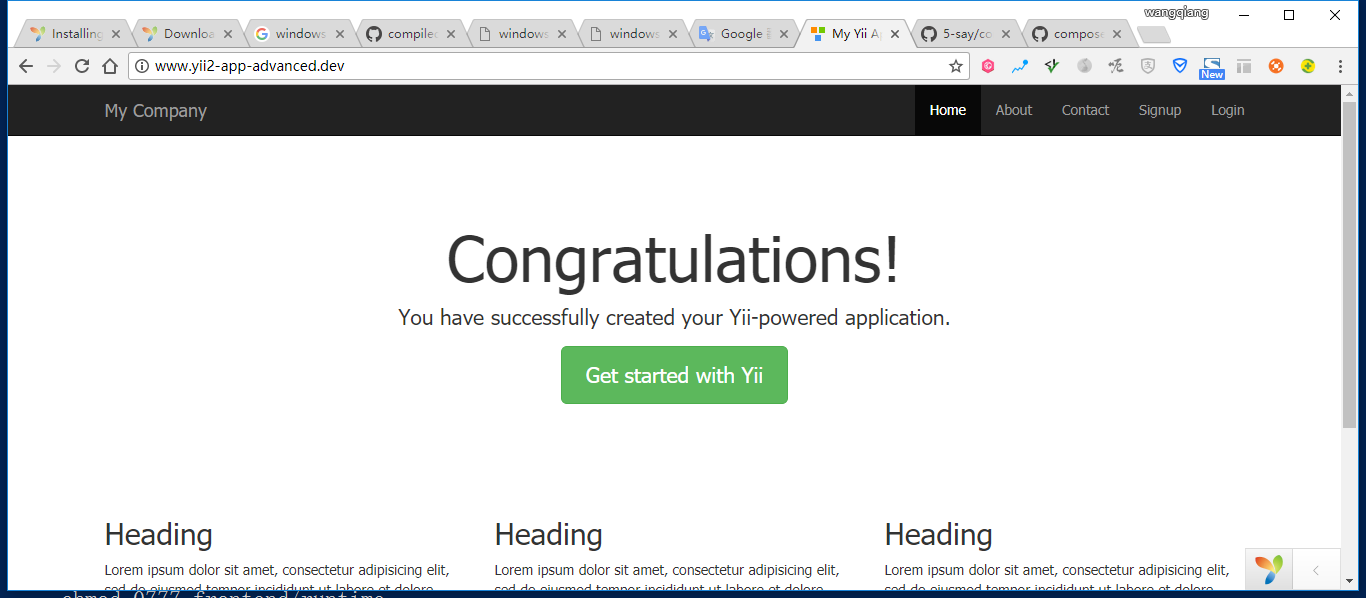Viewport: 1366px width, 598px height.
Task: Click the wangqiang profile label
Action: click(x=1176, y=13)
